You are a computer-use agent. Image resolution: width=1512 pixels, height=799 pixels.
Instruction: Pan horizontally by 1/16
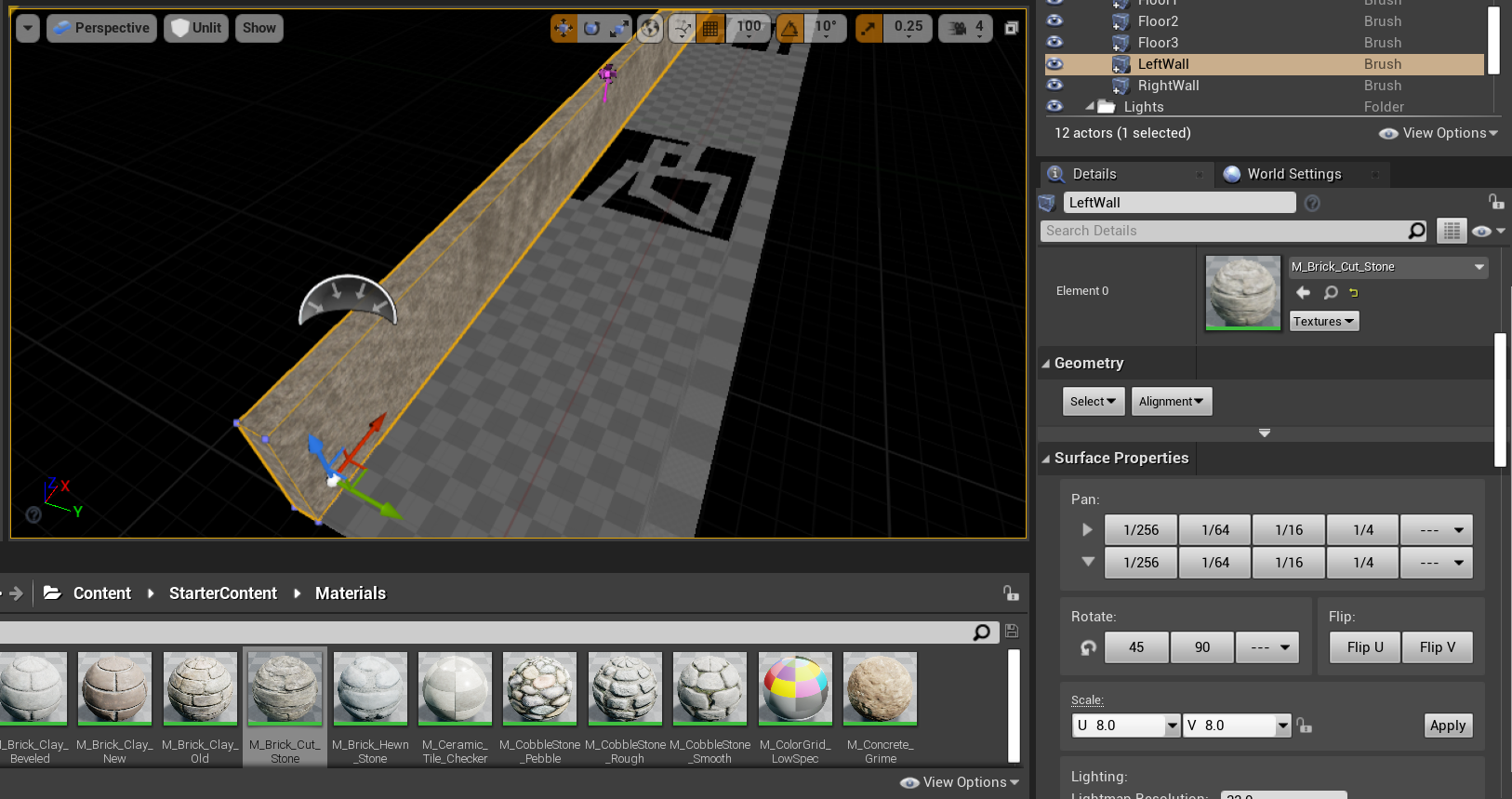[x=1289, y=530]
